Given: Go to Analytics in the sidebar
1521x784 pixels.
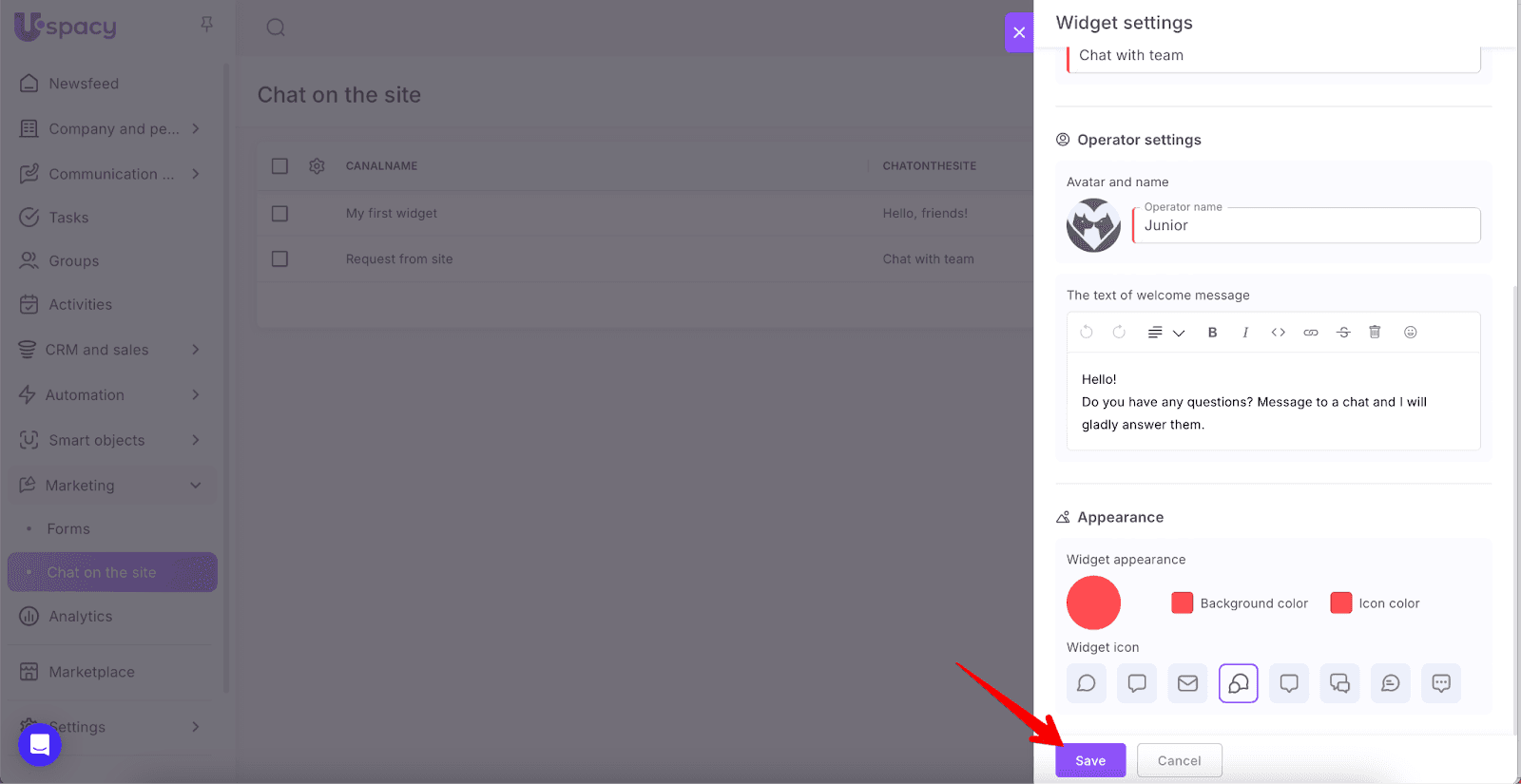Looking at the screenshot, I should click(x=81, y=617).
